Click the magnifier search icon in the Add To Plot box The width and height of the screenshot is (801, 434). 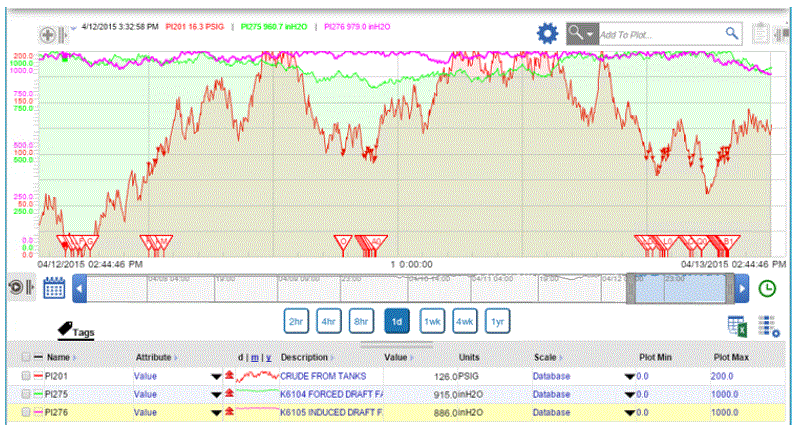coord(732,34)
